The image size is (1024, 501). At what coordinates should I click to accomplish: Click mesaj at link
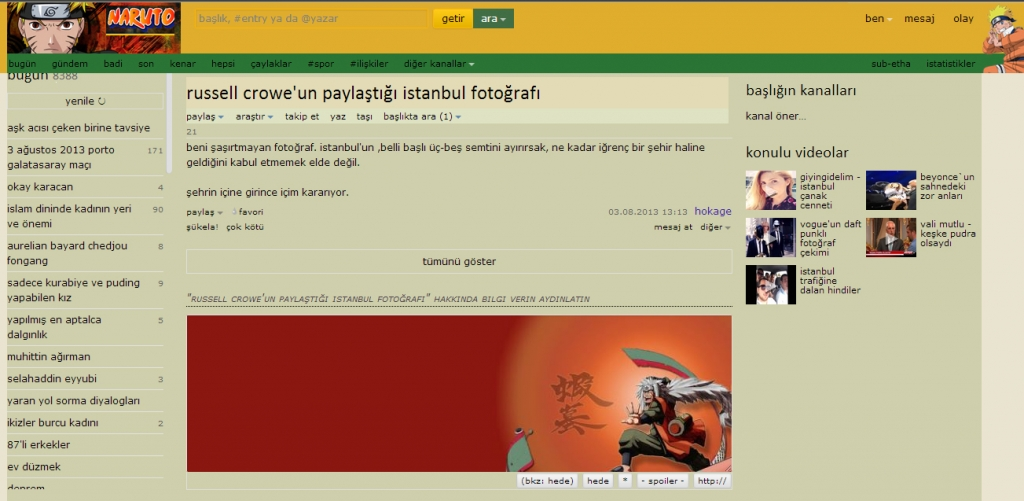click(673, 227)
